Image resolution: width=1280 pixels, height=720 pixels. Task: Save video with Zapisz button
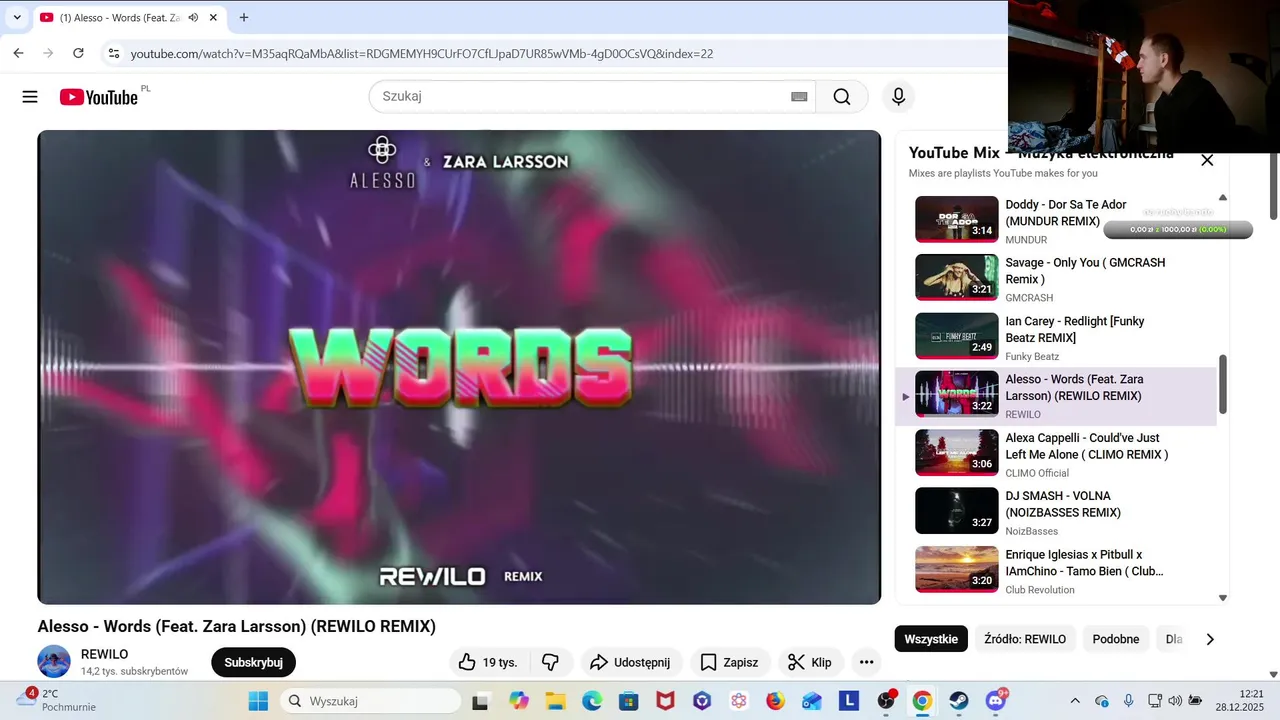point(730,662)
